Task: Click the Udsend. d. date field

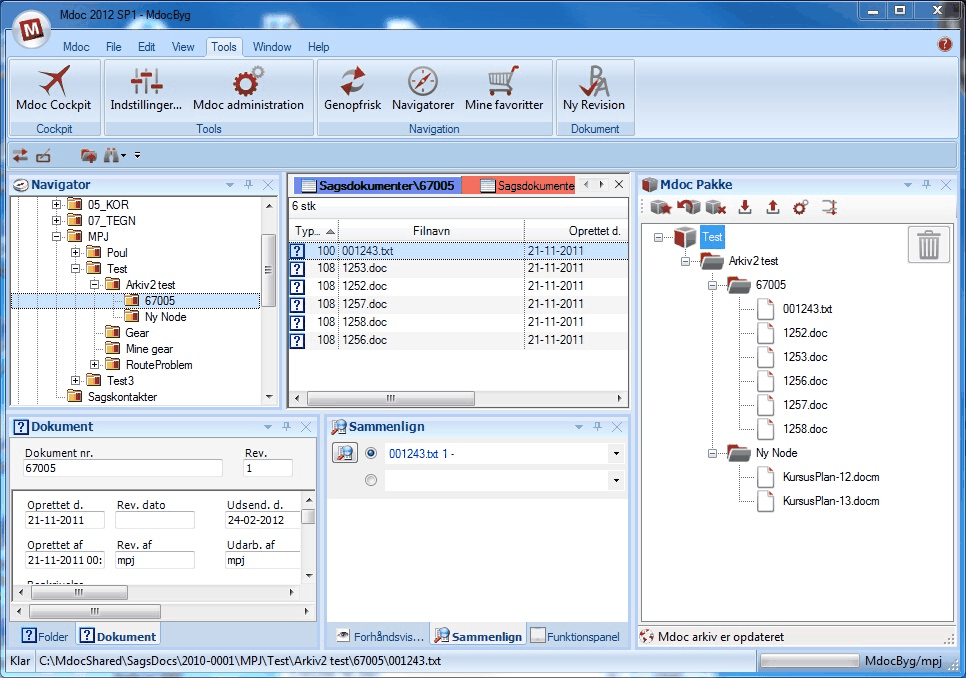Action: click(x=263, y=520)
